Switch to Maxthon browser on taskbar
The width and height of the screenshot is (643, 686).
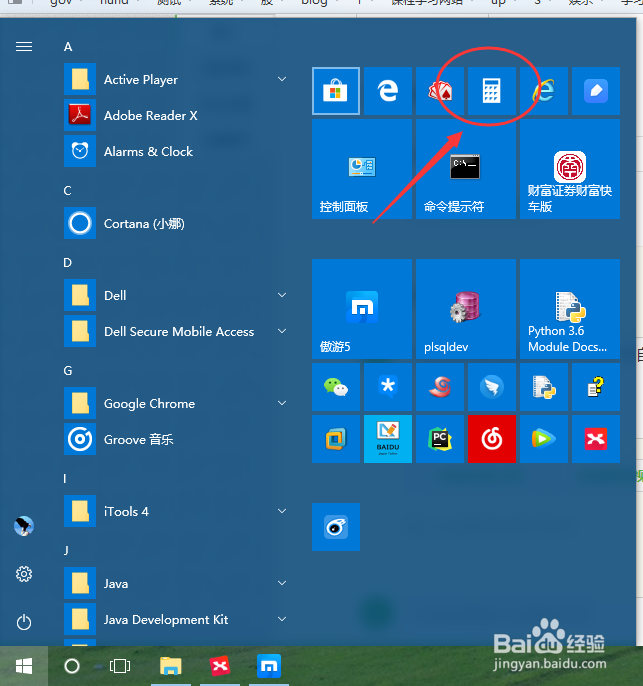click(x=269, y=666)
